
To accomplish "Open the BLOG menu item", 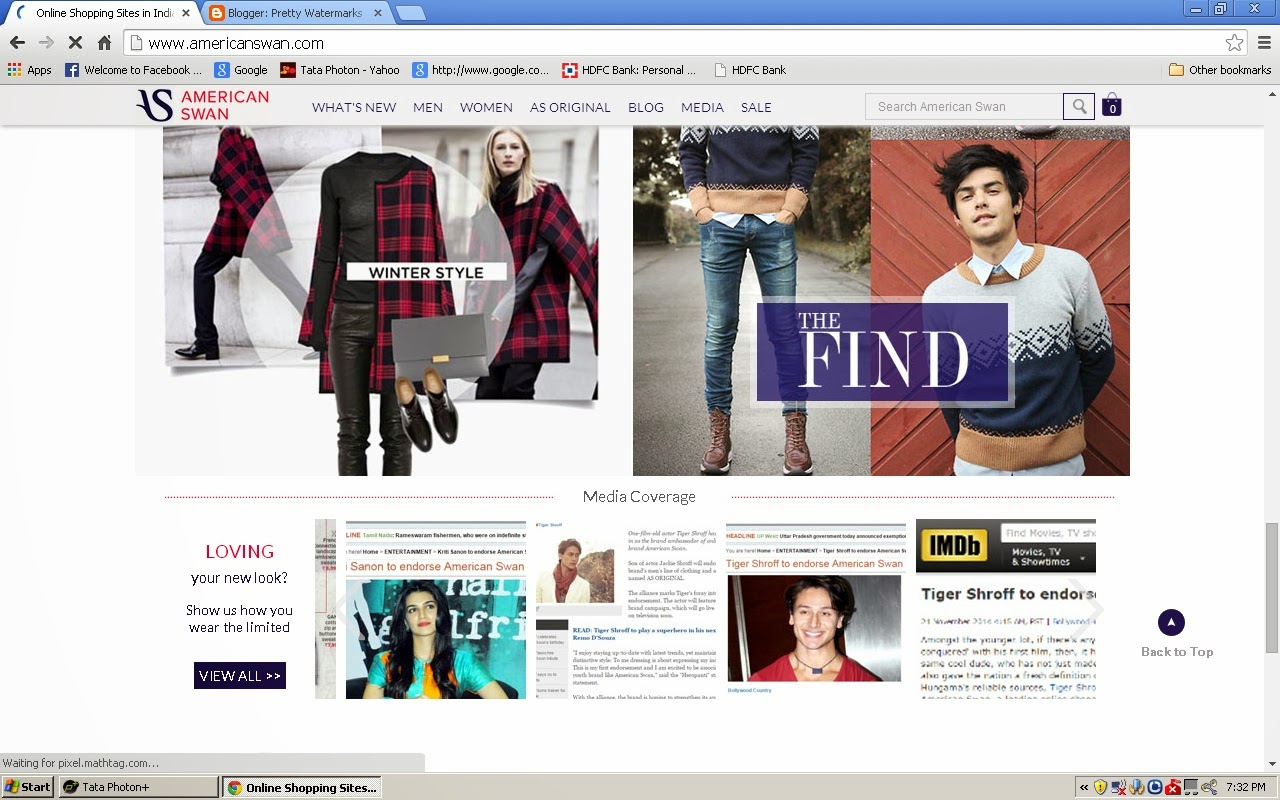I will pos(646,107).
